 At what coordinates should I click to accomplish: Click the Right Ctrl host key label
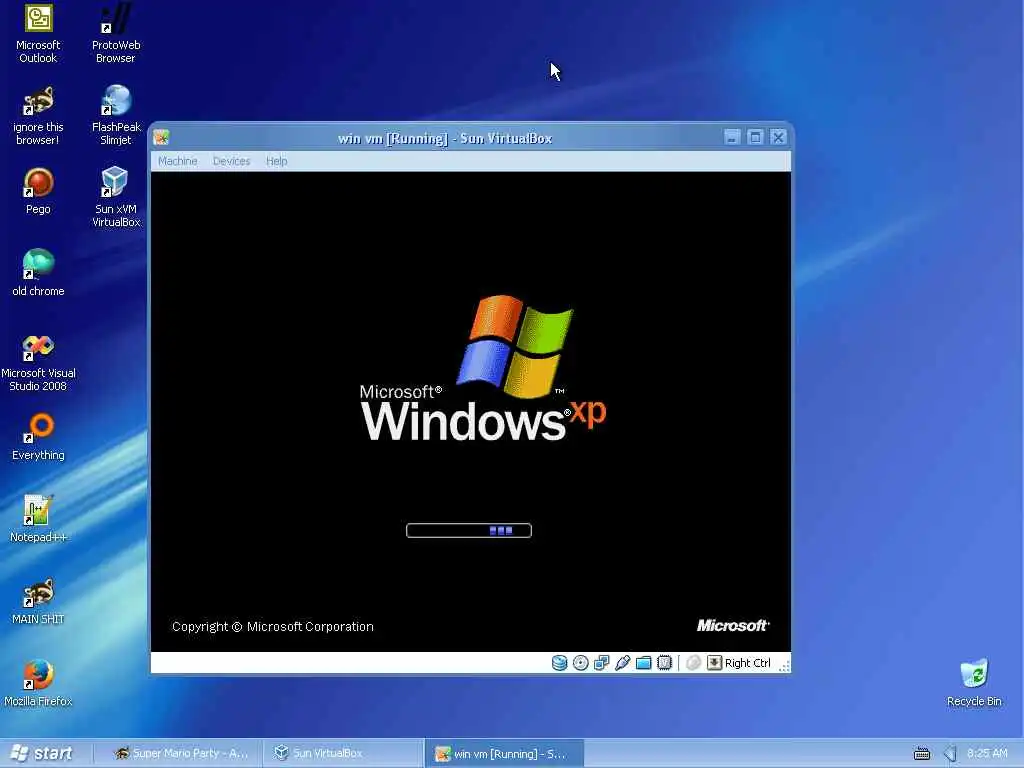tap(748, 663)
